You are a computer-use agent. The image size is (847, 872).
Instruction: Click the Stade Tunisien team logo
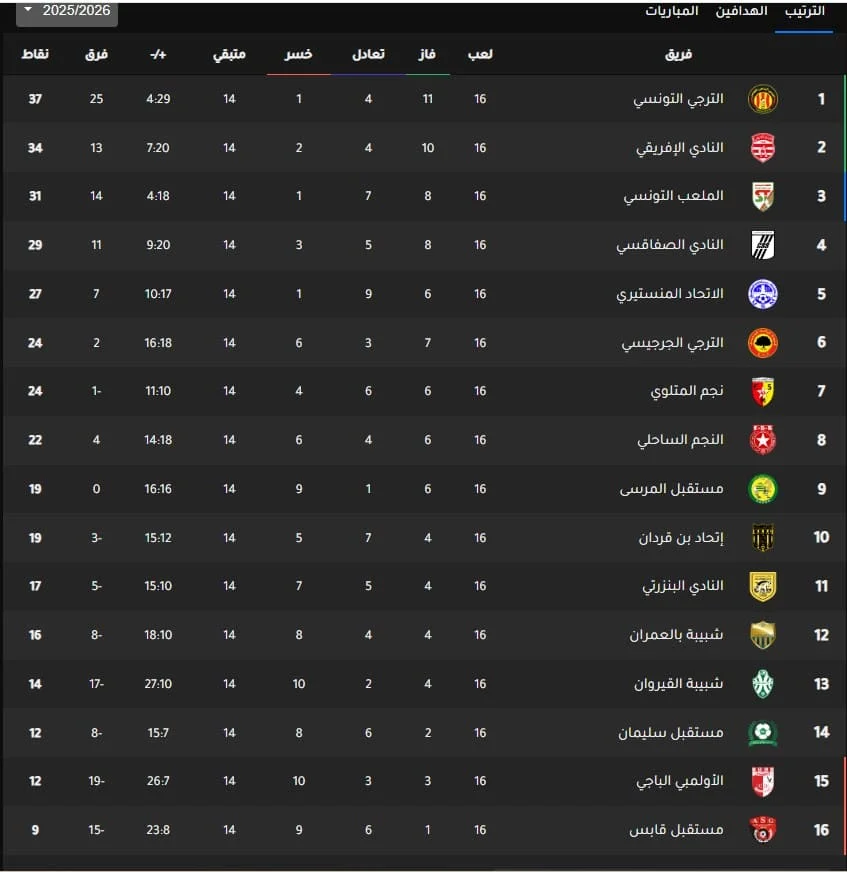[x=763, y=196]
